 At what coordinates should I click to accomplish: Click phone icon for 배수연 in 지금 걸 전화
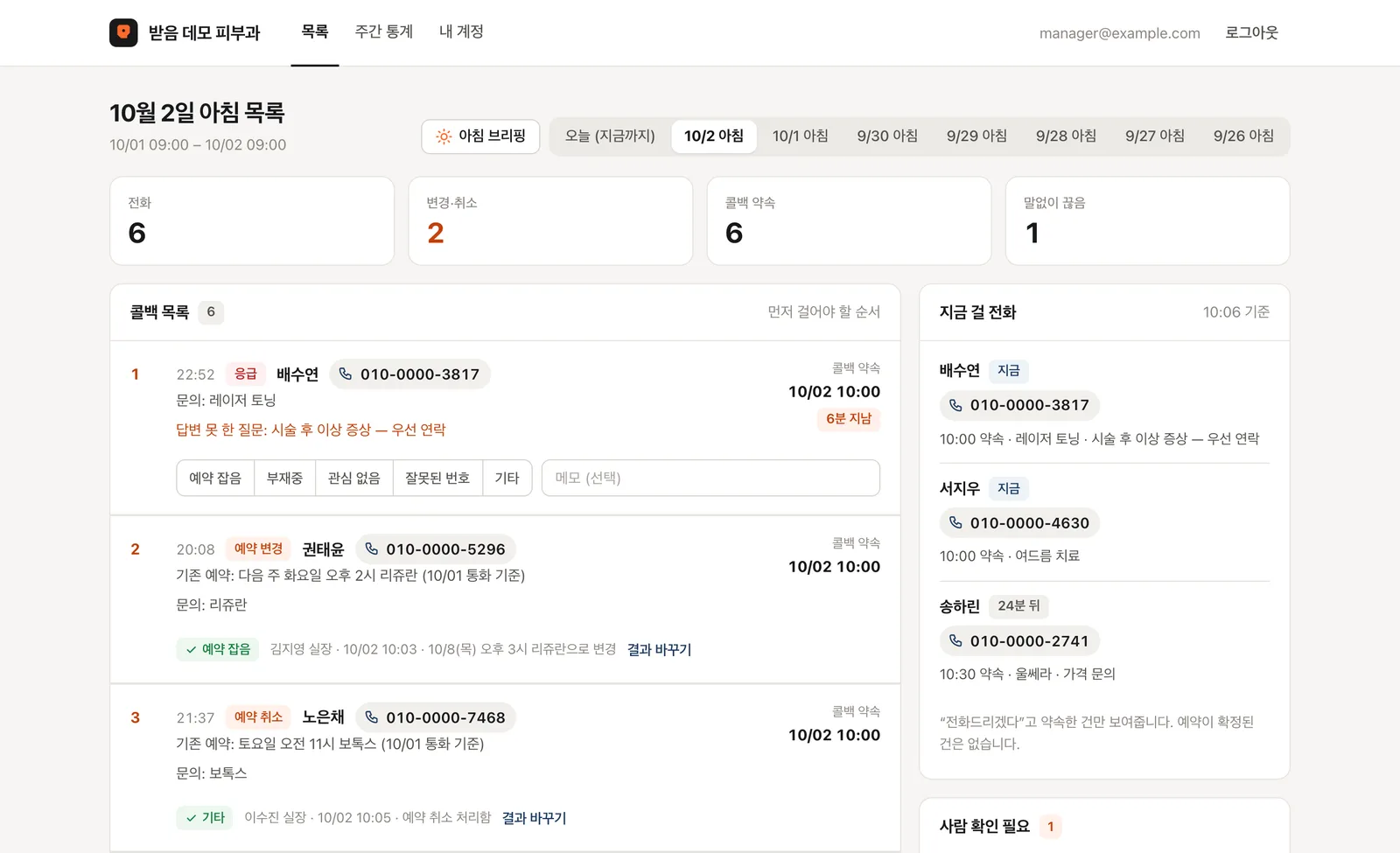[x=955, y=405]
